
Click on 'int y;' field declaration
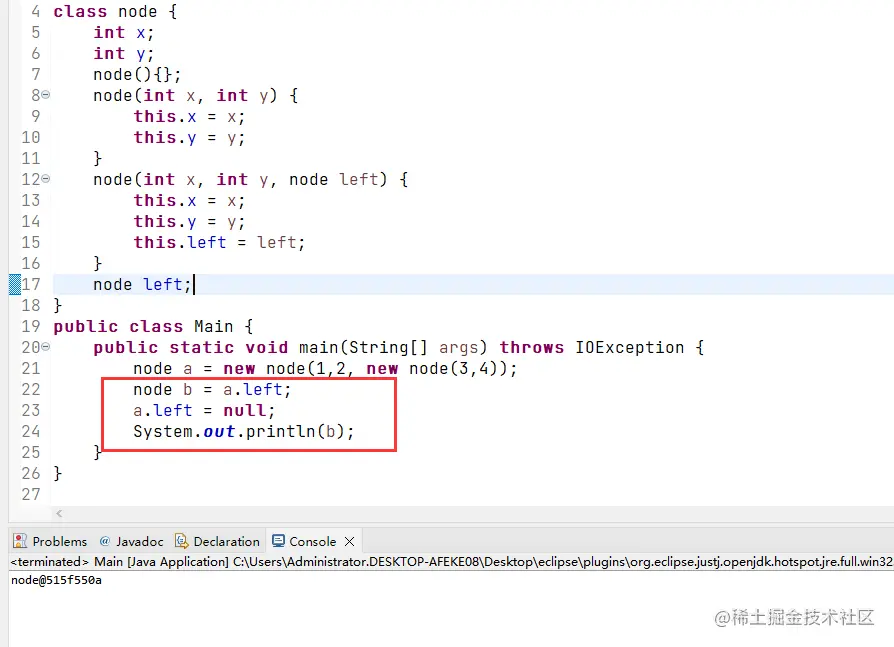coord(124,54)
